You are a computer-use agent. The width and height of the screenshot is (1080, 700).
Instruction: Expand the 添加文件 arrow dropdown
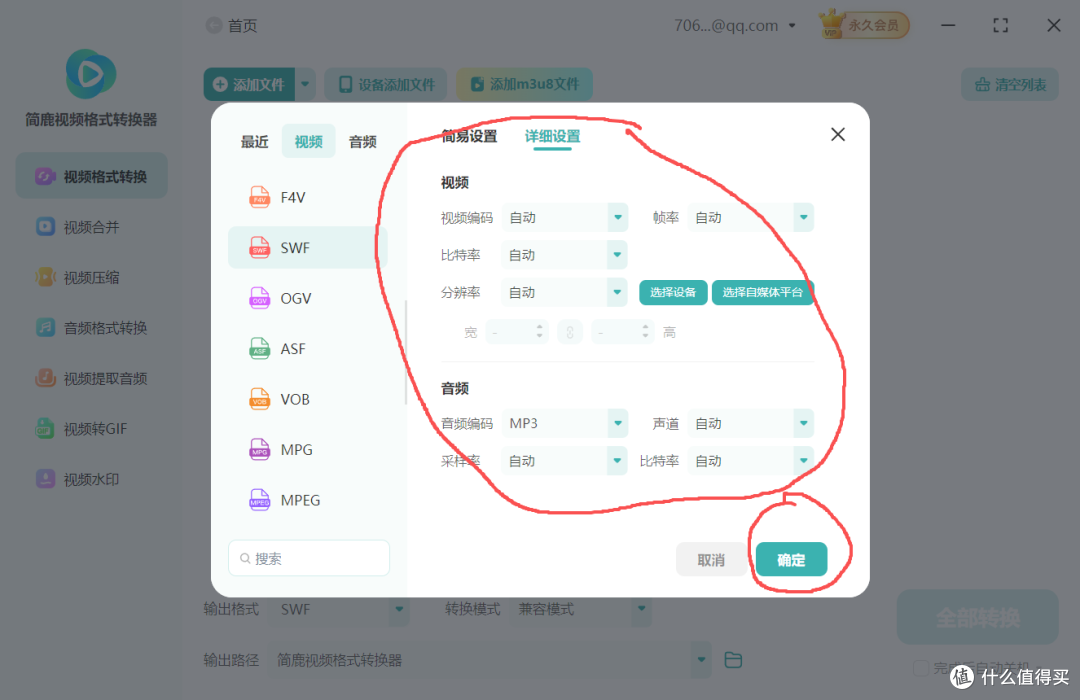click(x=305, y=84)
